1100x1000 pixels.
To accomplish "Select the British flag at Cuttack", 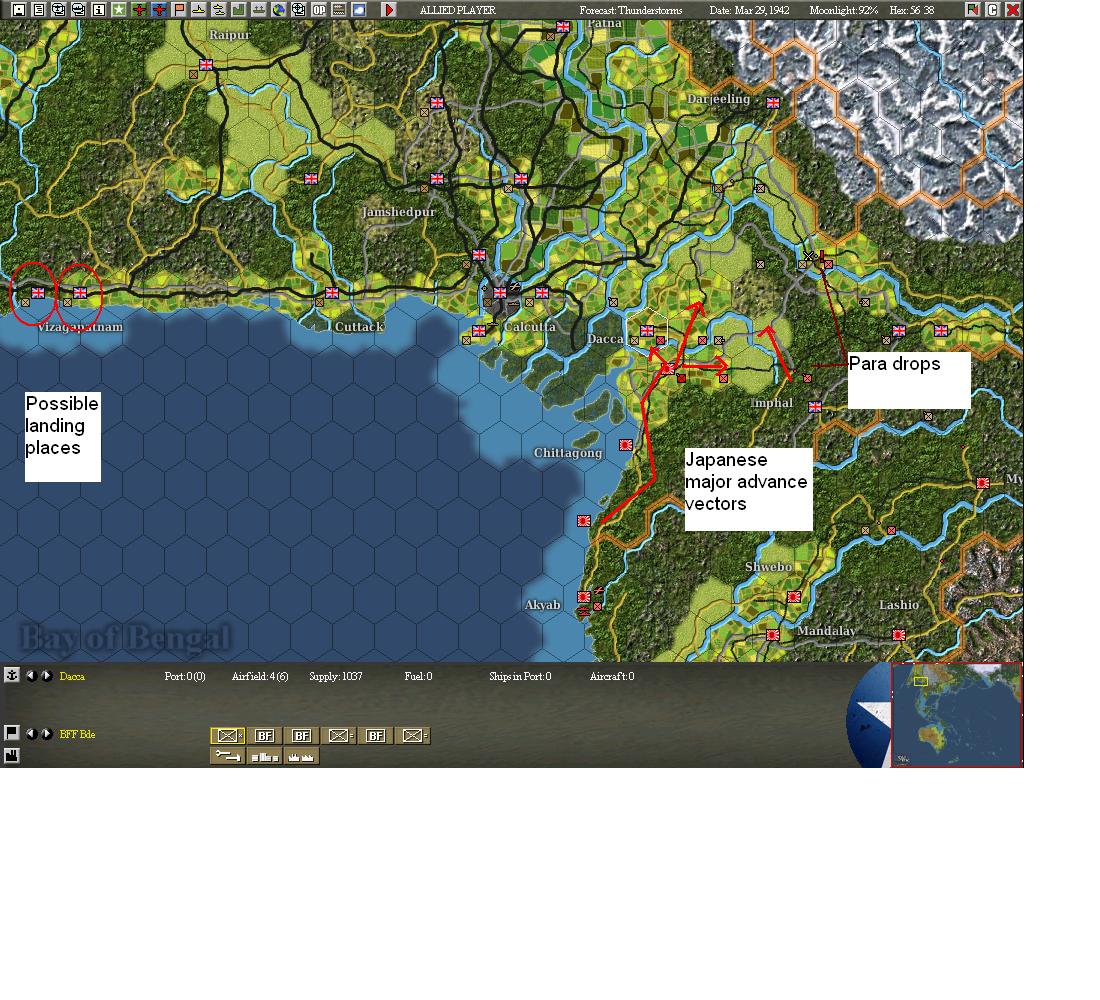I will pos(332,293).
